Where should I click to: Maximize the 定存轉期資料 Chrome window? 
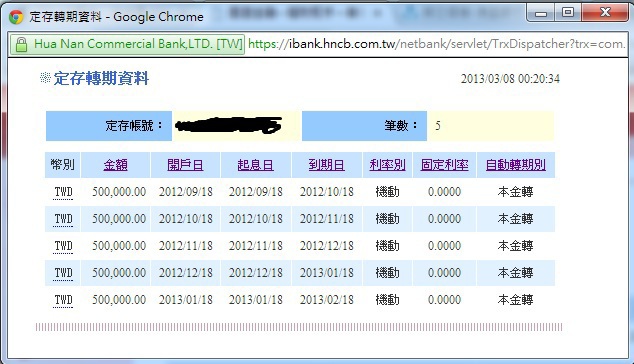[x=568, y=13]
